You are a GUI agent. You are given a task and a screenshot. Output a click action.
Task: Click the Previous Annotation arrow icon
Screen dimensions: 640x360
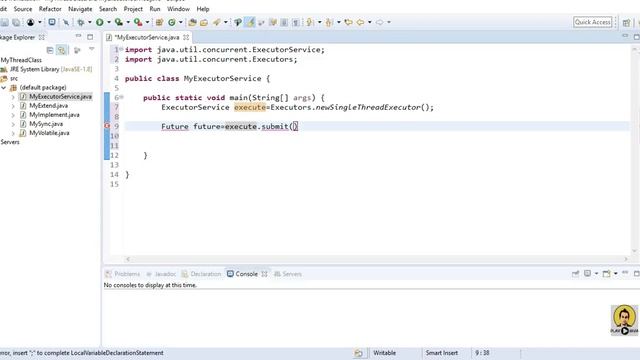pyautogui.click(x=329, y=22)
